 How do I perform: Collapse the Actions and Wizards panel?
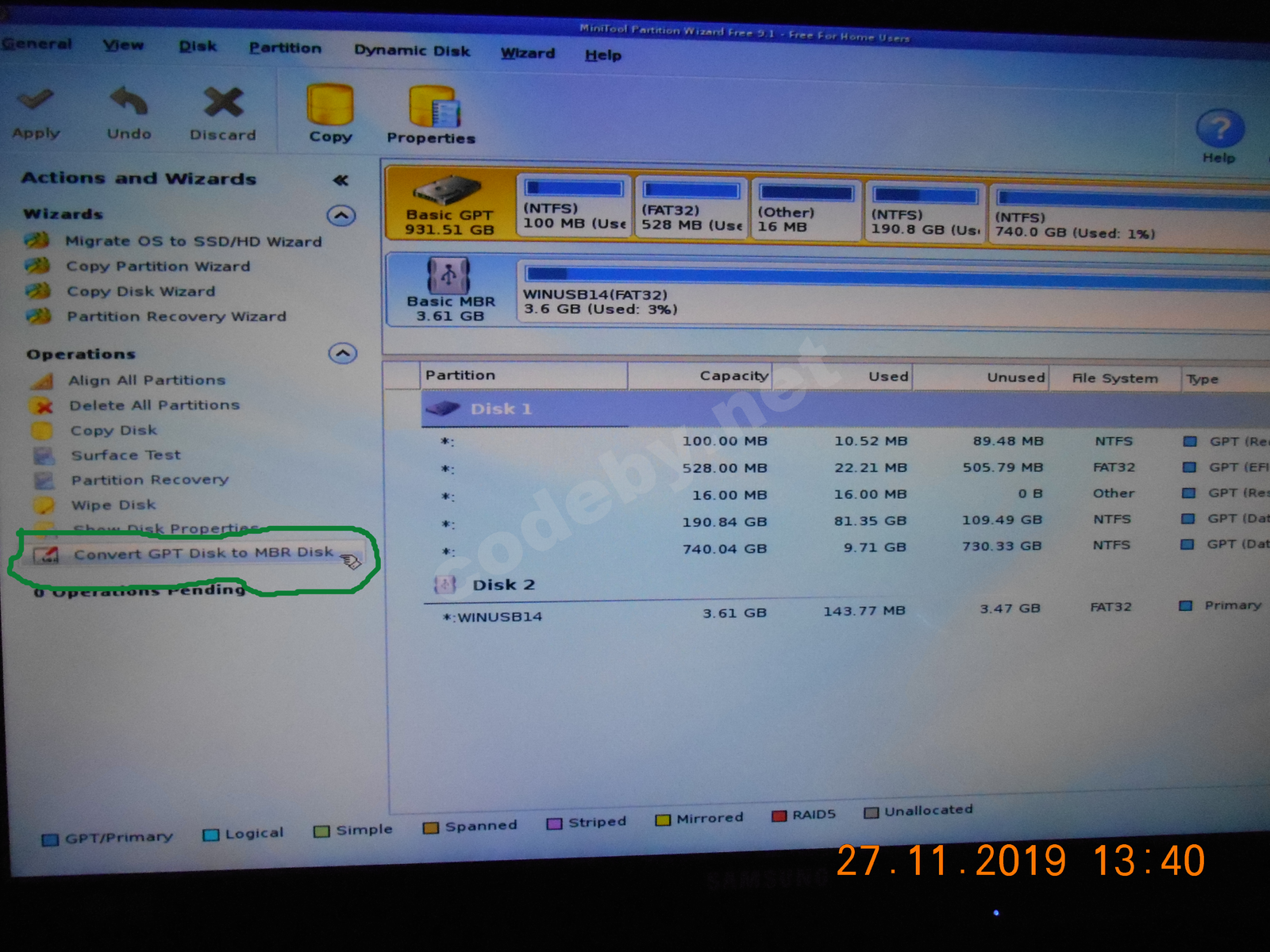[x=341, y=180]
